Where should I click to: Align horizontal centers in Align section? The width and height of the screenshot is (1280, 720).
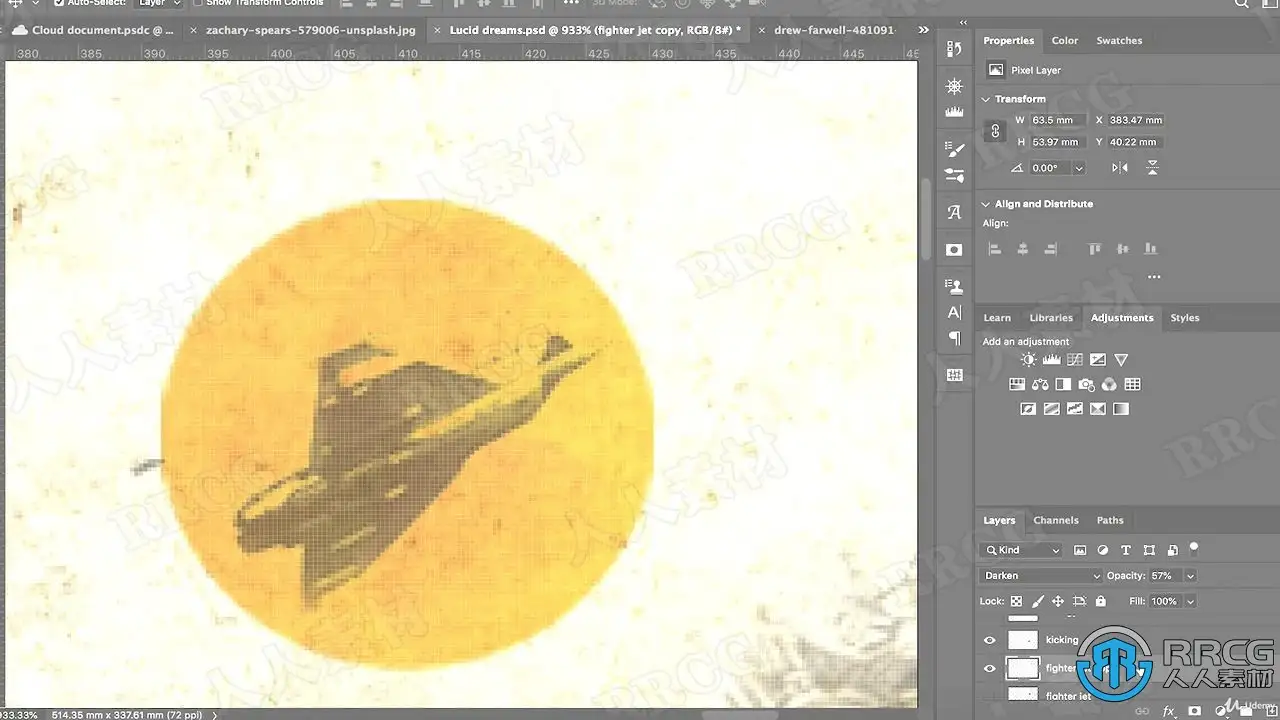pyautogui.click(x=1022, y=249)
